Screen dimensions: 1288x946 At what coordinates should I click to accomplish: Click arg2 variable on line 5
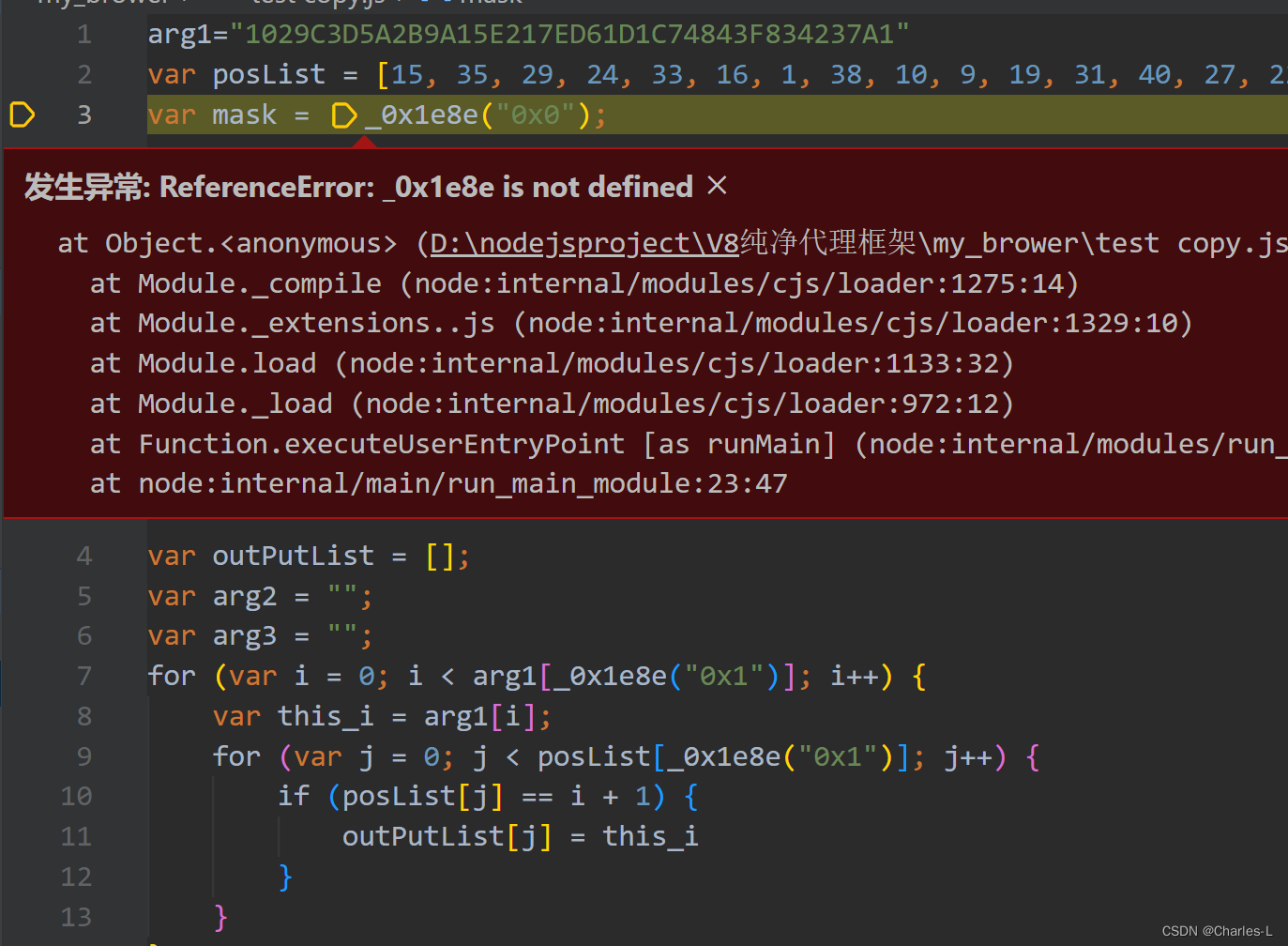tap(245, 596)
